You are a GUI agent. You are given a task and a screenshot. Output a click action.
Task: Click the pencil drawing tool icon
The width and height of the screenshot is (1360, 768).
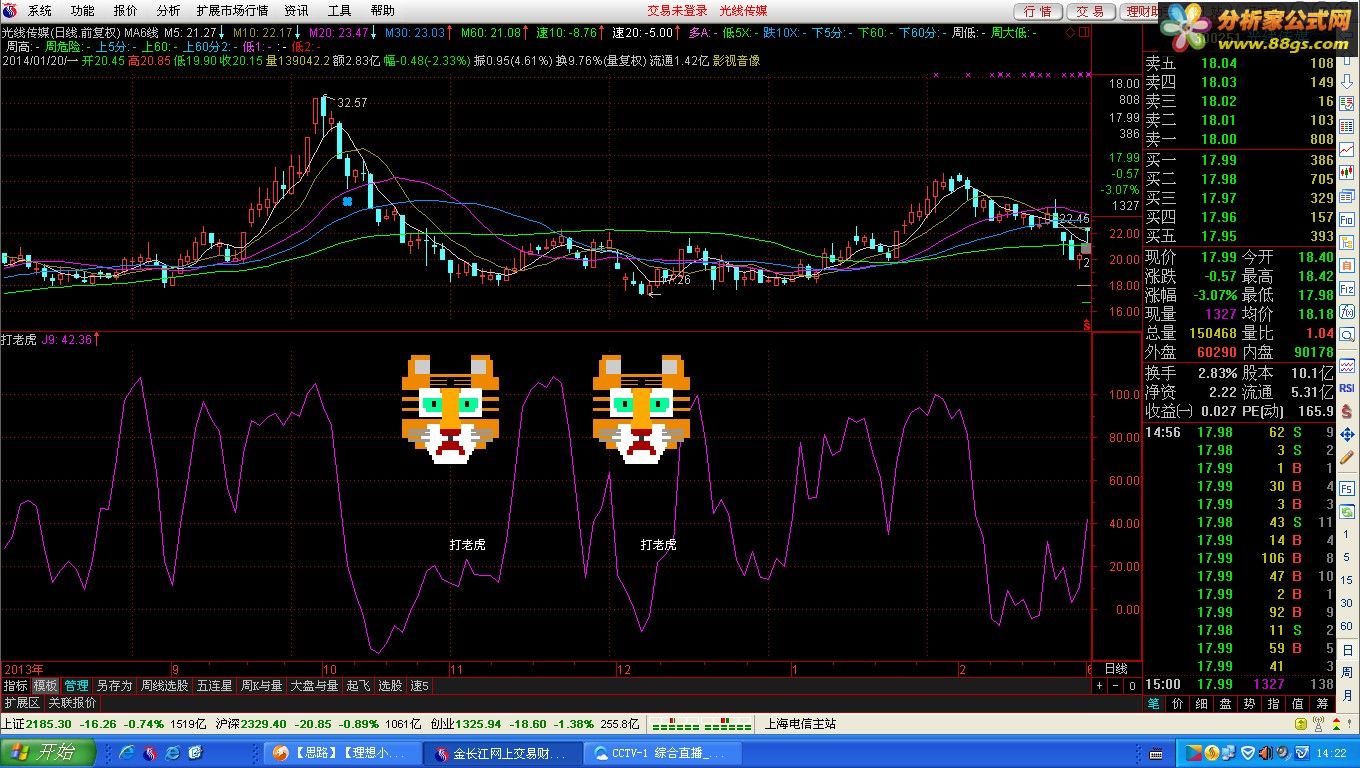(1347, 457)
